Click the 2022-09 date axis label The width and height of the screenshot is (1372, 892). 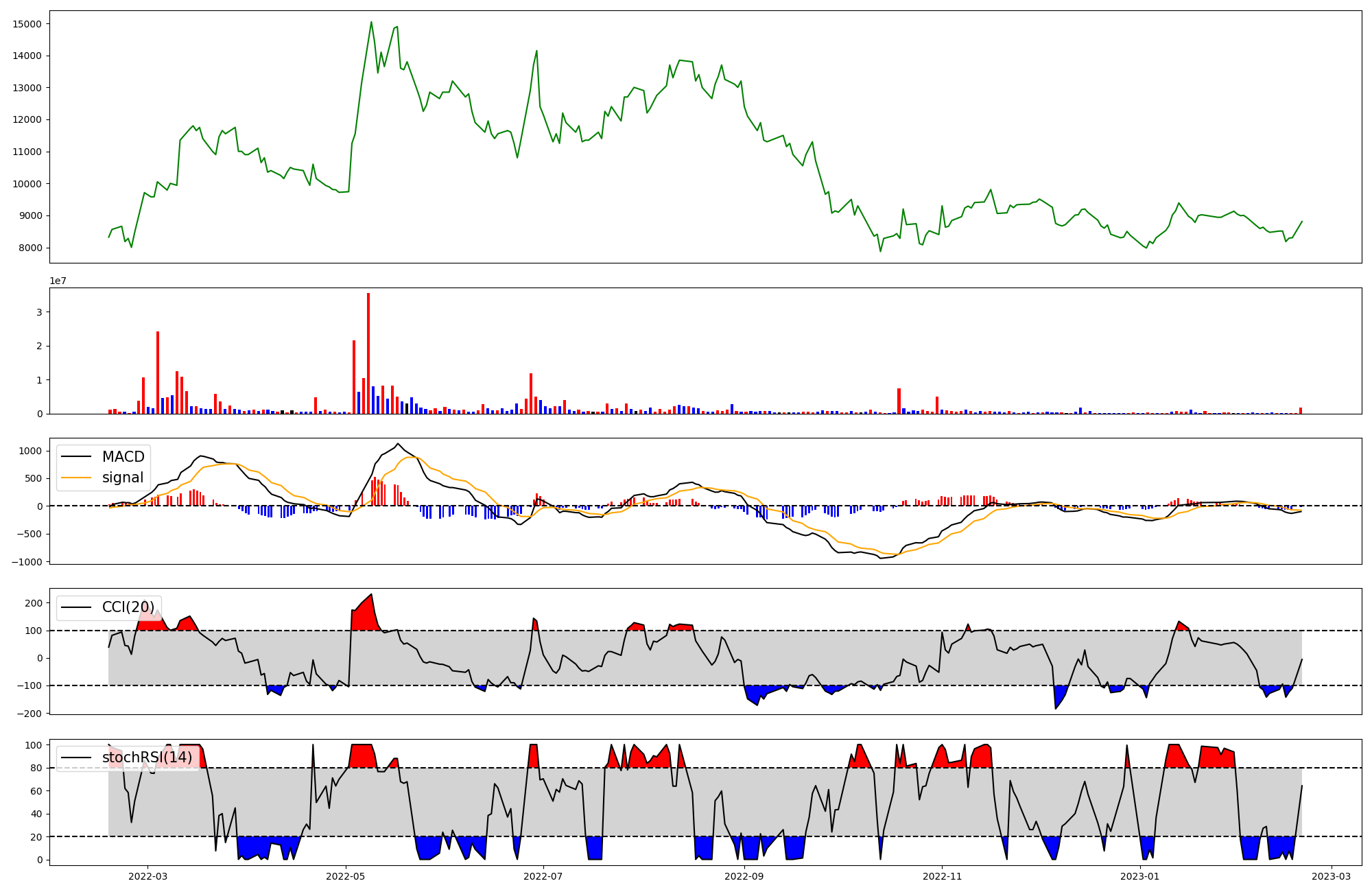coord(744,876)
